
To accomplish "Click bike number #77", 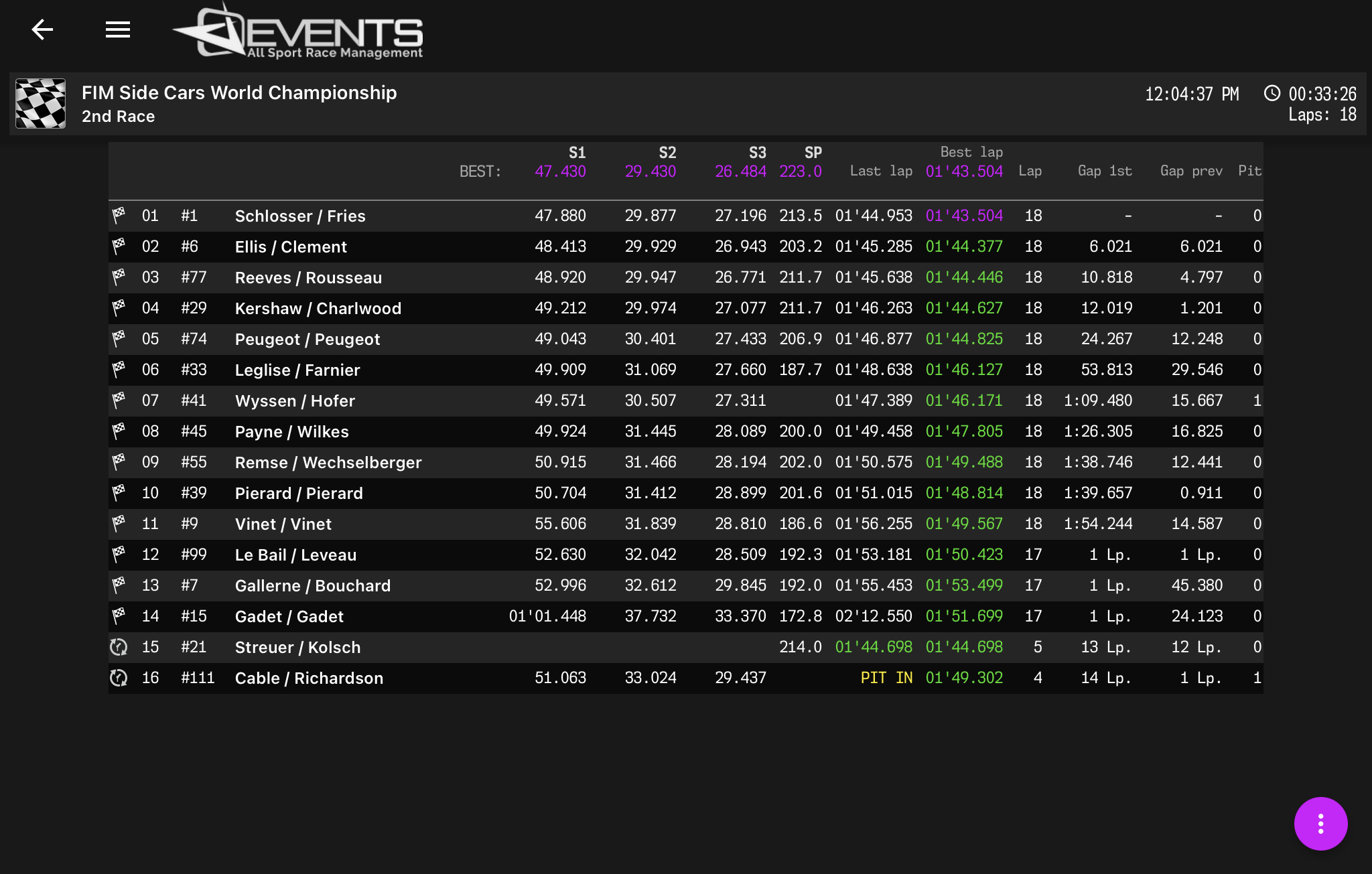I will 194,277.
